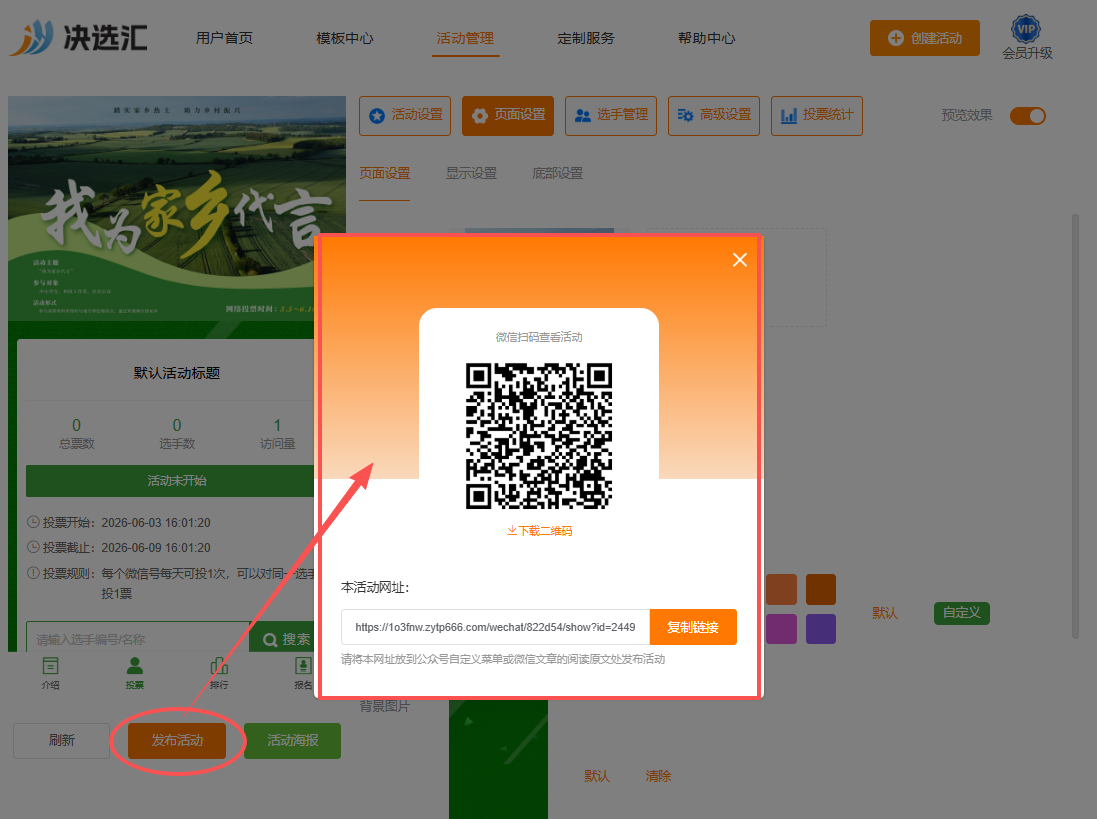Click the activity URL field

(x=495, y=627)
